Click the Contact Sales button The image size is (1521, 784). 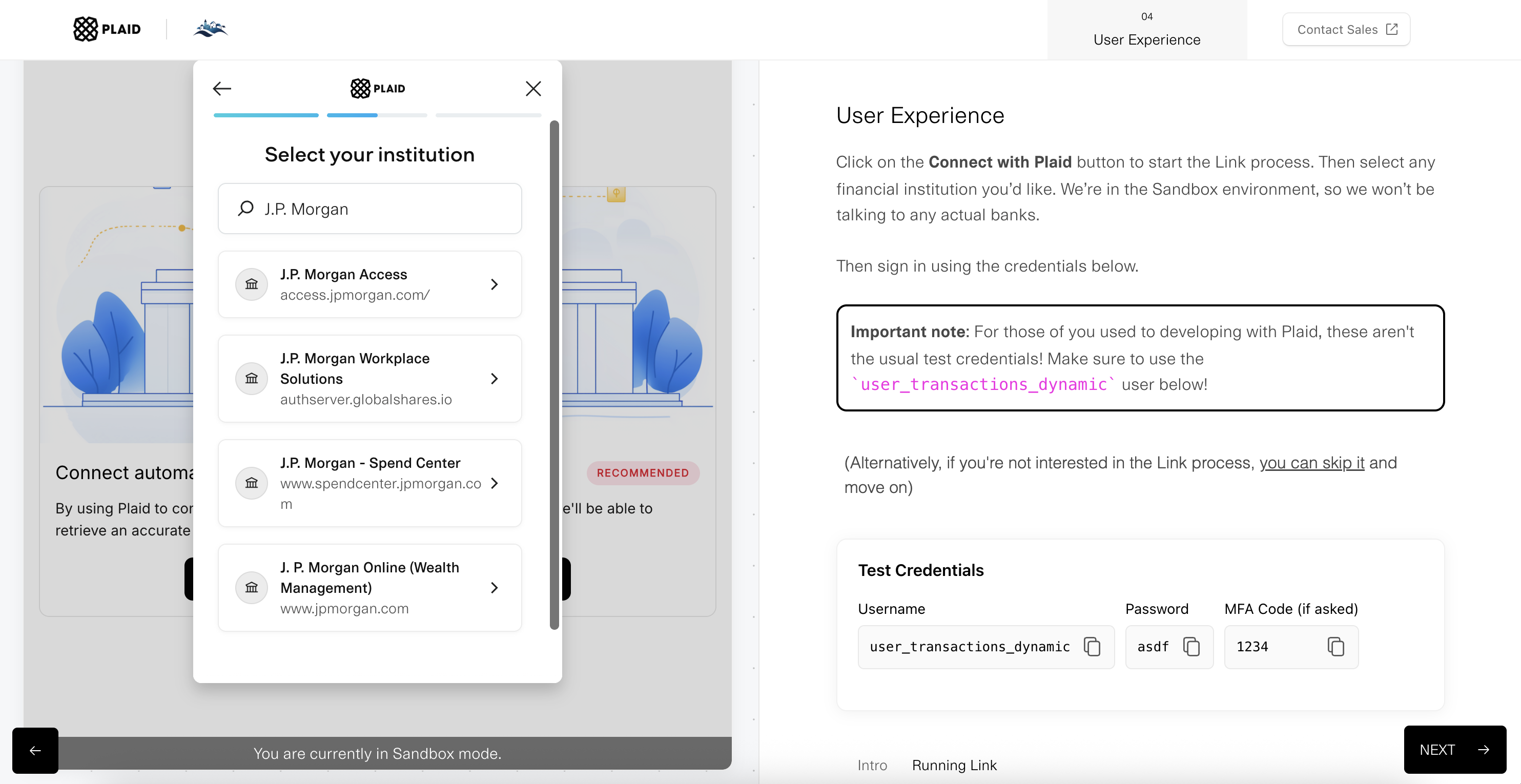click(x=1346, y=30)
